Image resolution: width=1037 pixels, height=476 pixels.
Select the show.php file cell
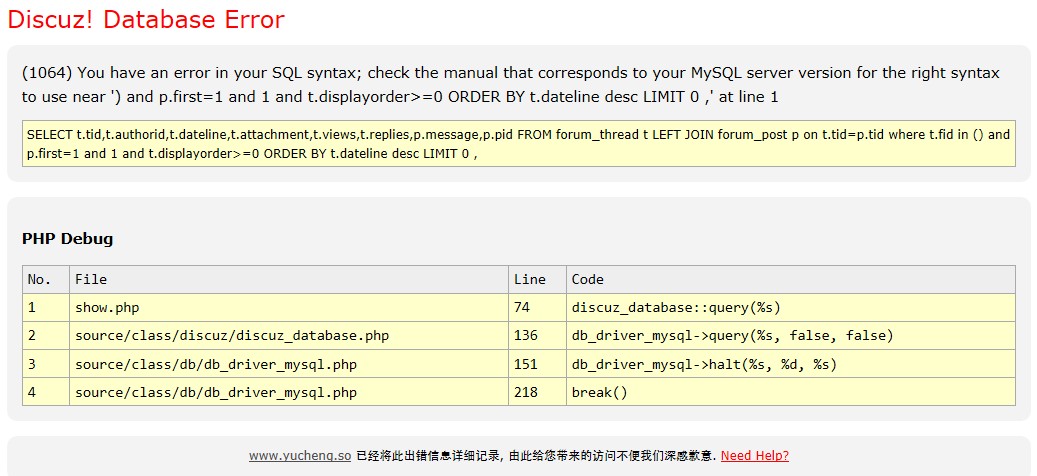(x=289, y=307)
